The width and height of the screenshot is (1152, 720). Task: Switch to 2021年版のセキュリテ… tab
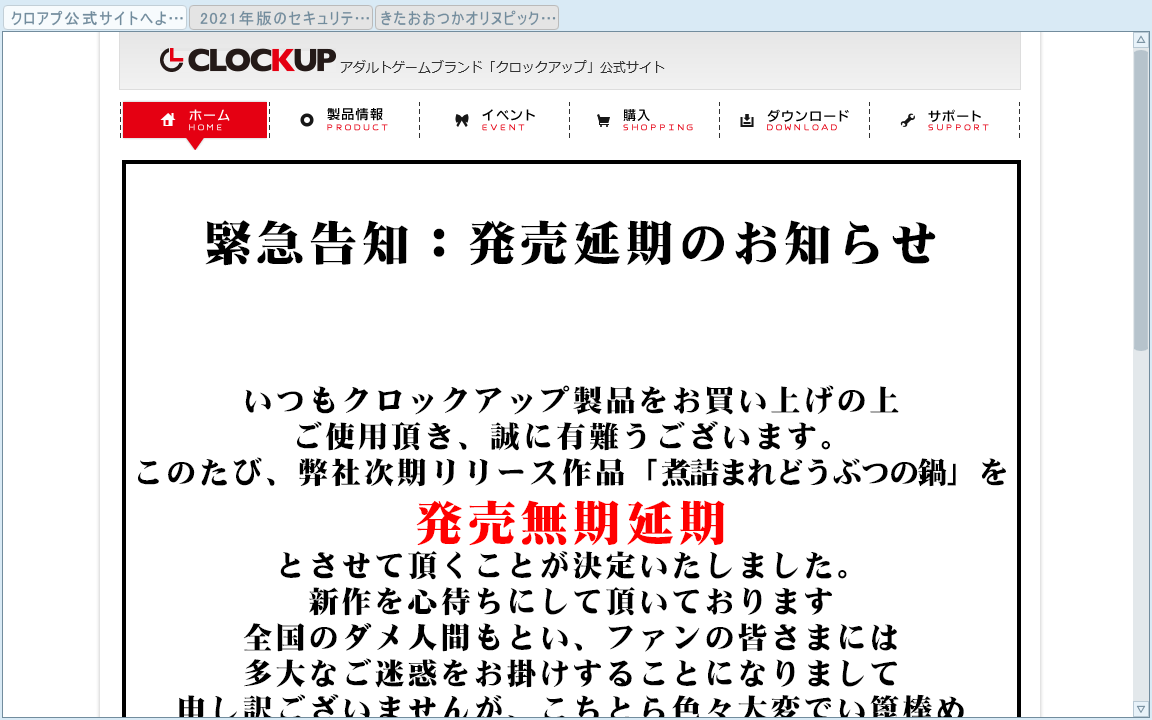click(281, 18)
